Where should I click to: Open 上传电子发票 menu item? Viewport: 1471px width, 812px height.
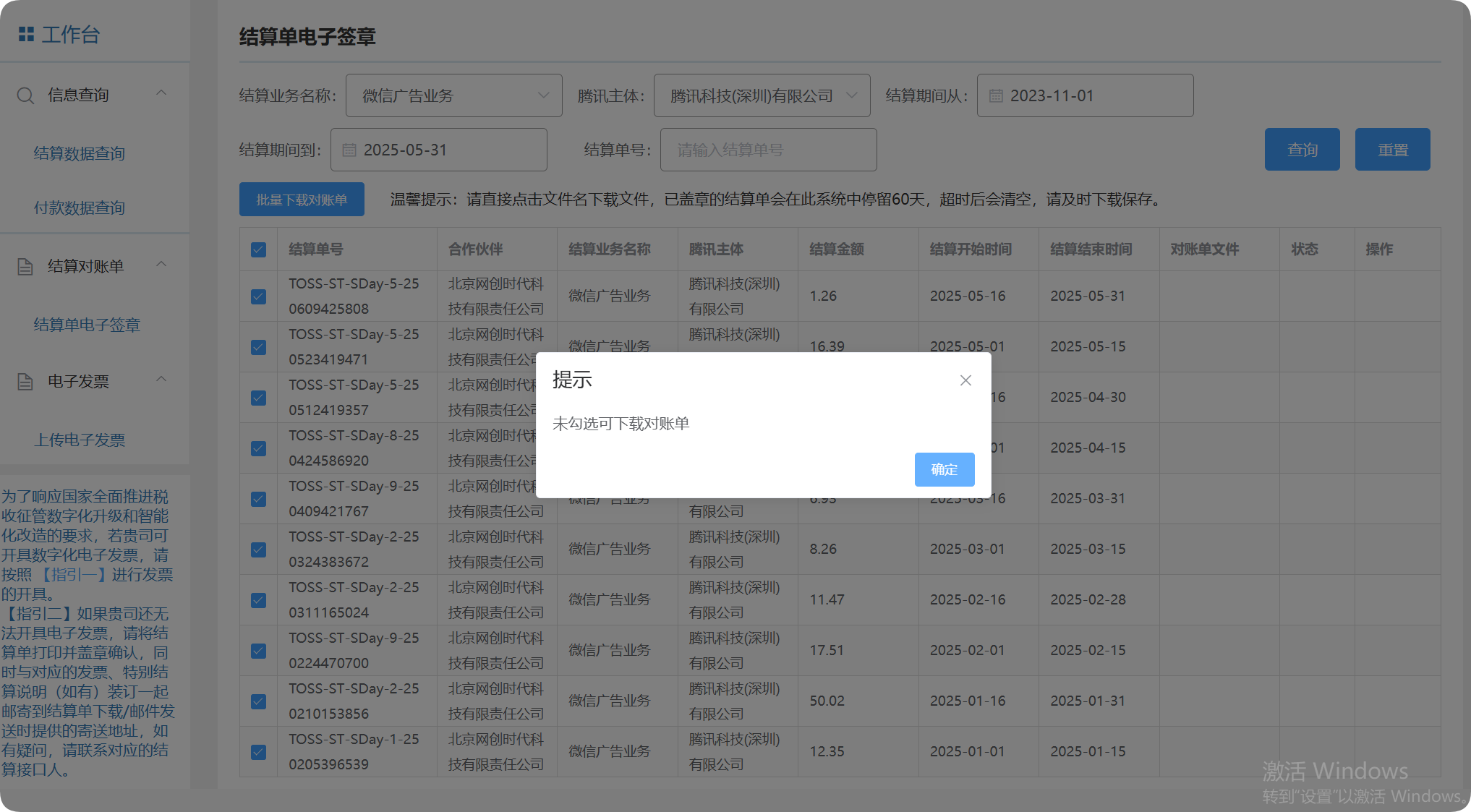[80, 440]
